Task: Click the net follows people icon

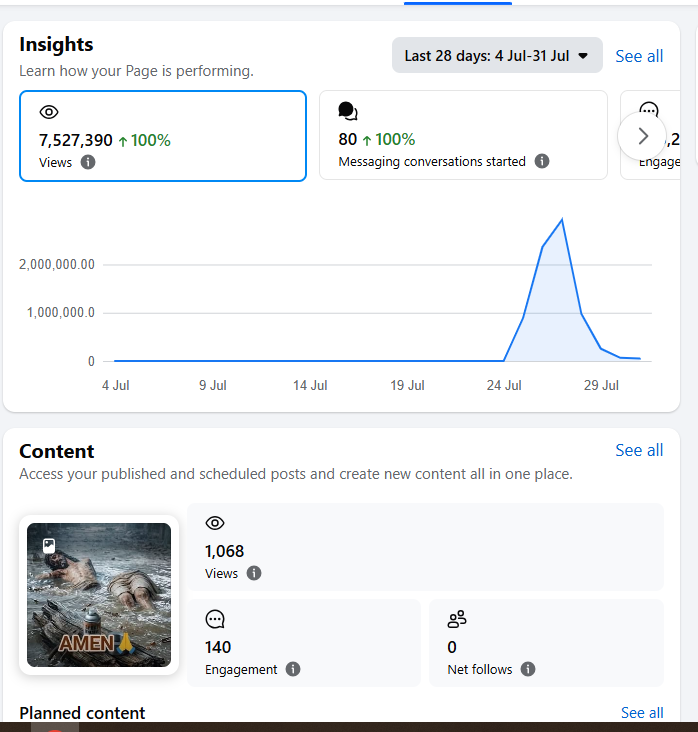Action: coord(457,619)
